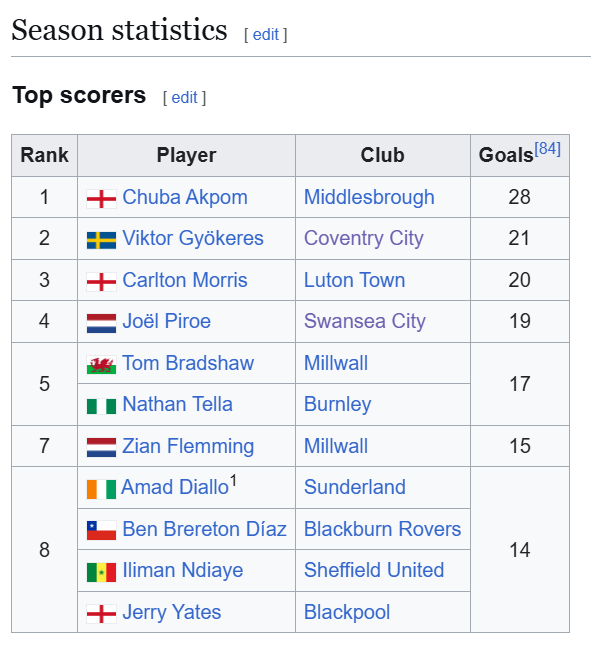Click the England flag beside Jerry Yates
The width and height of the screenshot is (591, 652).
[101, 614]
